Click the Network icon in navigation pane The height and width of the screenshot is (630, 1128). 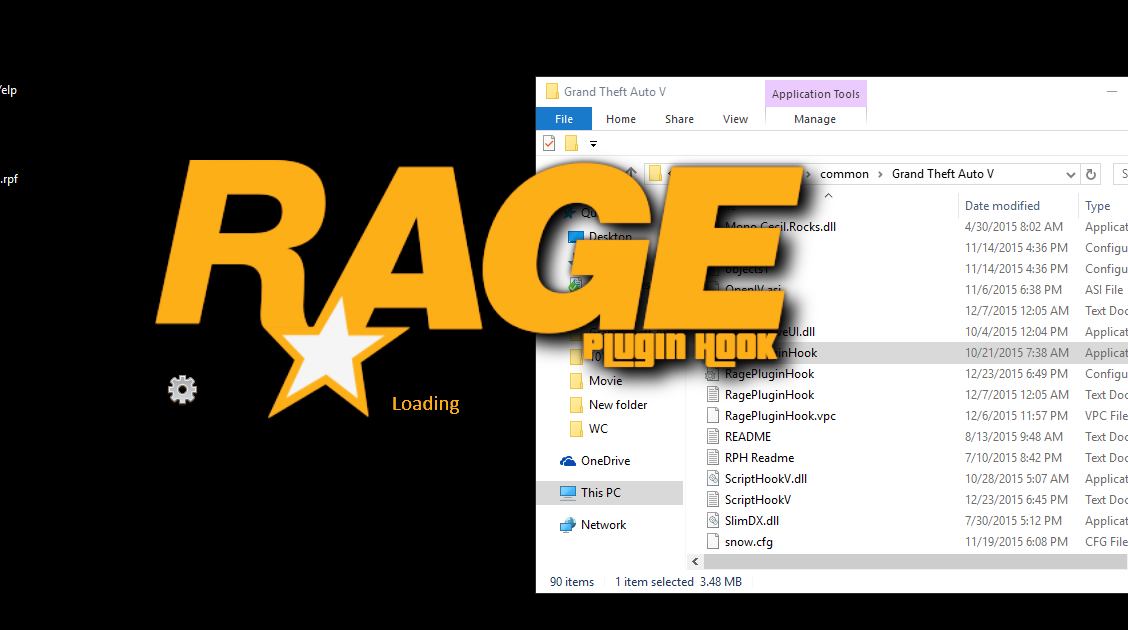click(x=568, y=525)
